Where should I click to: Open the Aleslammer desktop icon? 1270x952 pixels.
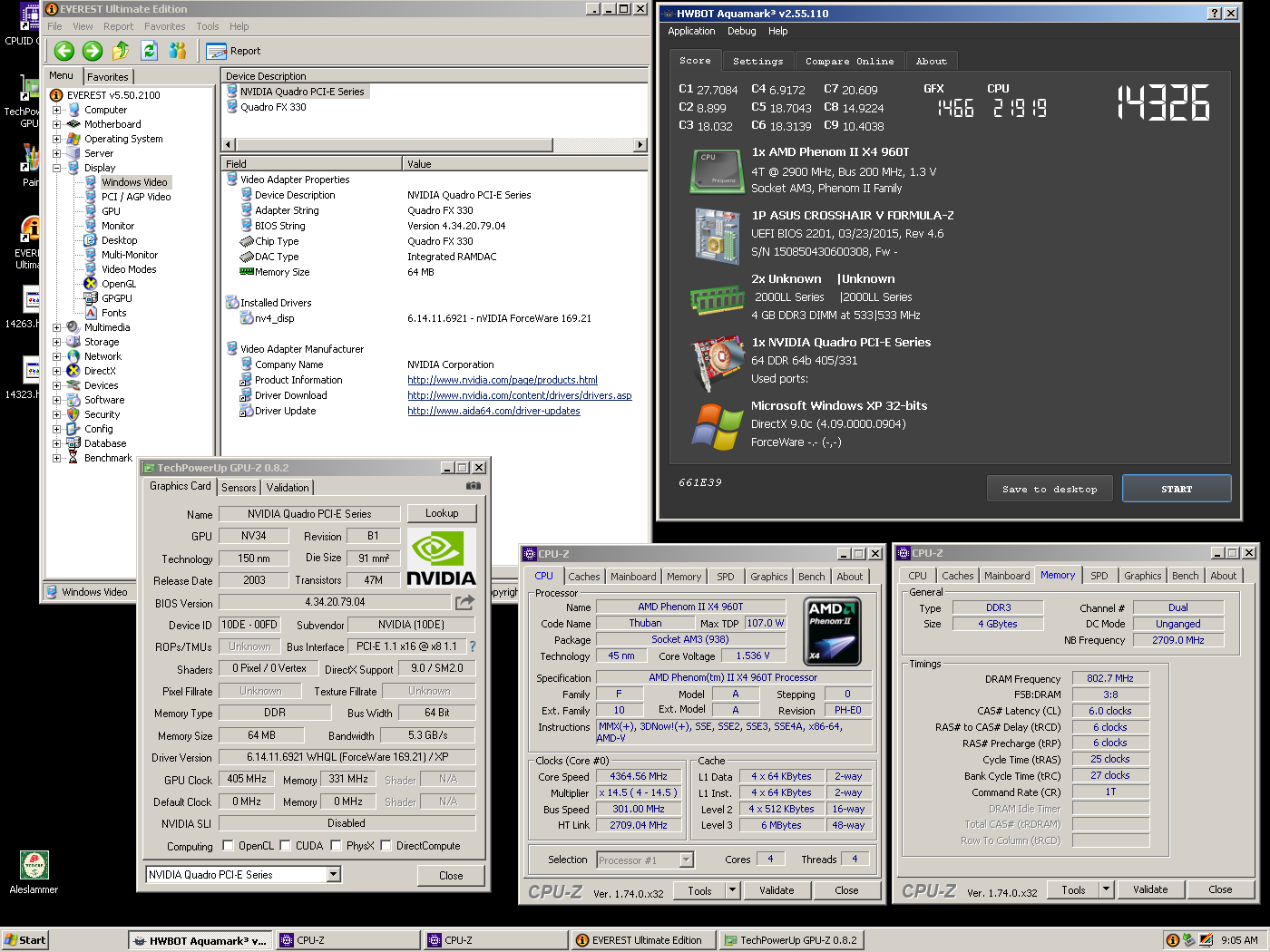(x=34, y=872)
